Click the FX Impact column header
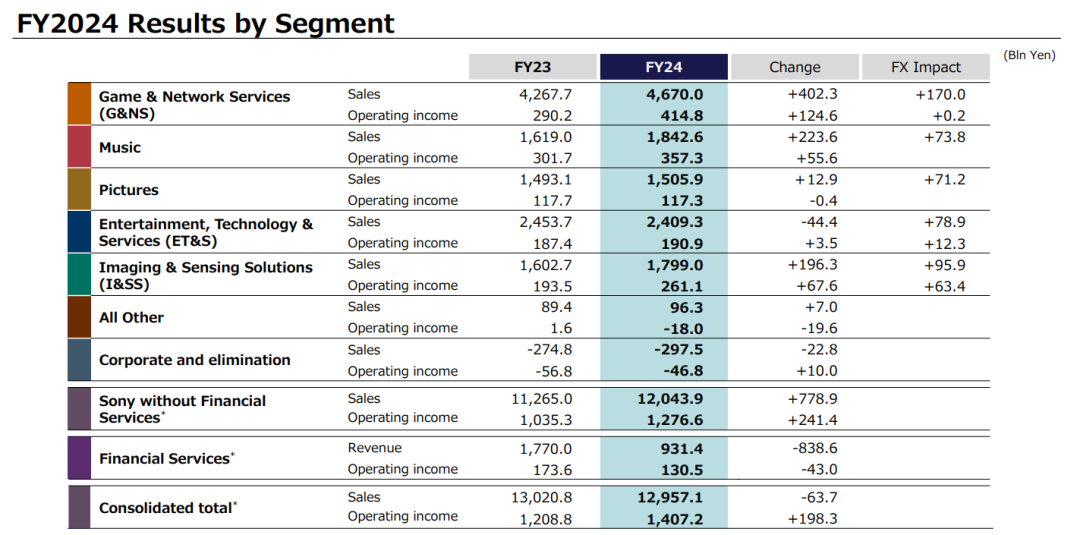 tap(926, 67)
